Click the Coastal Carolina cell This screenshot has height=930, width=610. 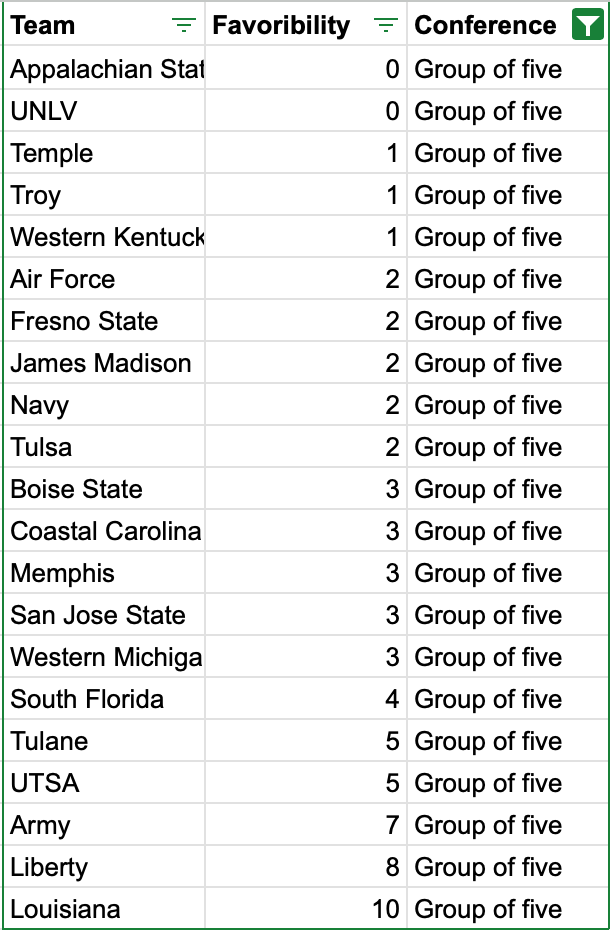click(x=105, y=531)
